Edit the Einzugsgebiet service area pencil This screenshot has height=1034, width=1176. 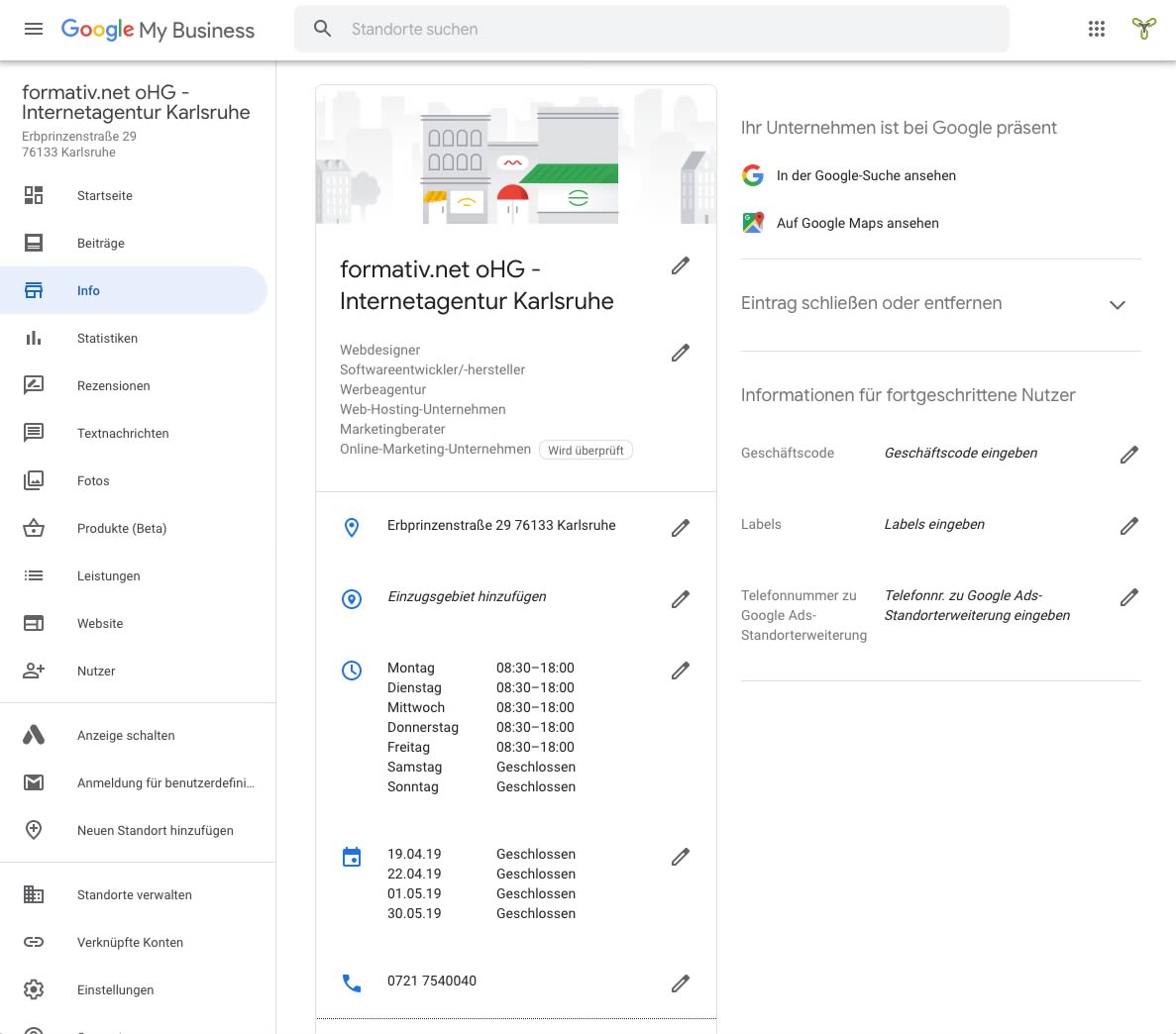pyautogui.click(x=681, y=600)
